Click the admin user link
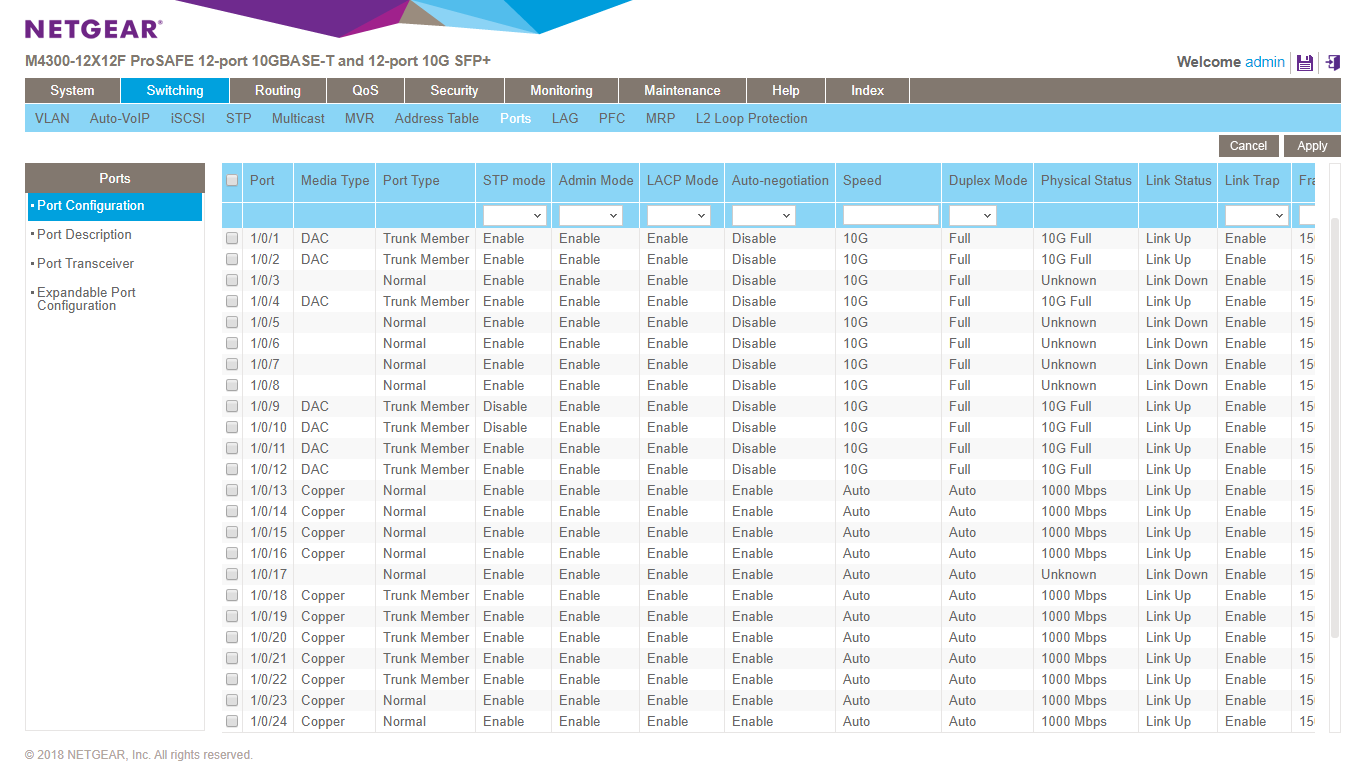The width and height of the screenshot is (1366, 768). [x=1265, y=62]
